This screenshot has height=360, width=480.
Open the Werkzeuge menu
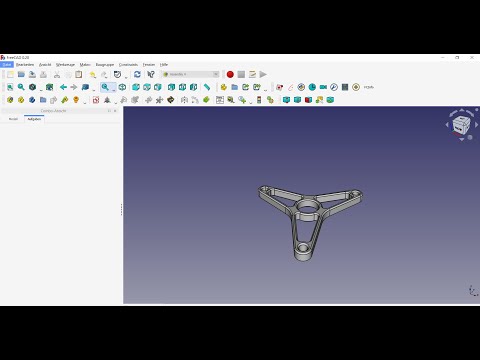click(x=65, y=64)
